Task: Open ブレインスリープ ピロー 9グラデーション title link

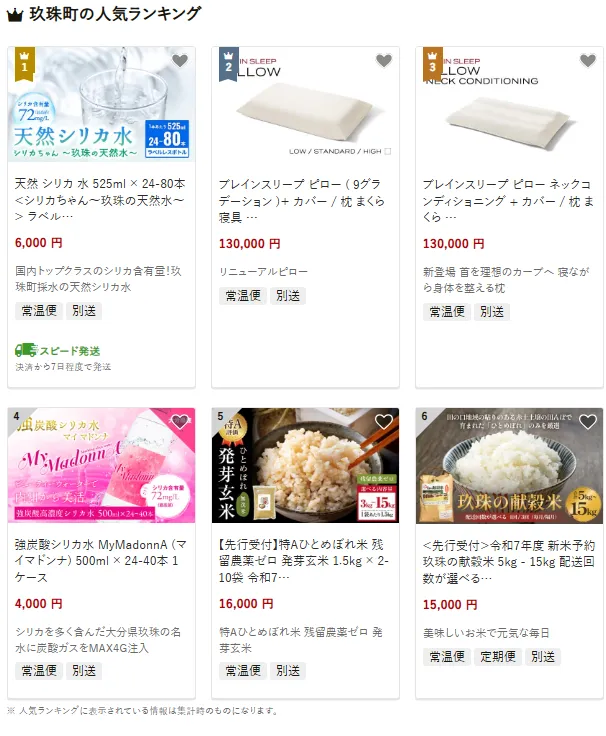Action: click(x=302, y=200)
